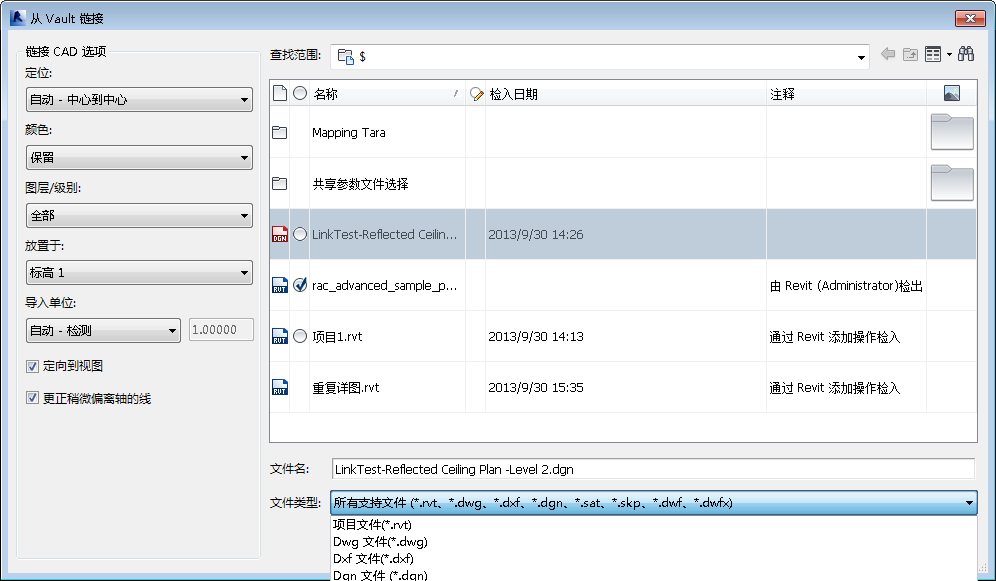Click the Mapping Tara folder thumbnail
Image resolution: width=996 pixels, height=581 pixels.
tap(952, 131)
